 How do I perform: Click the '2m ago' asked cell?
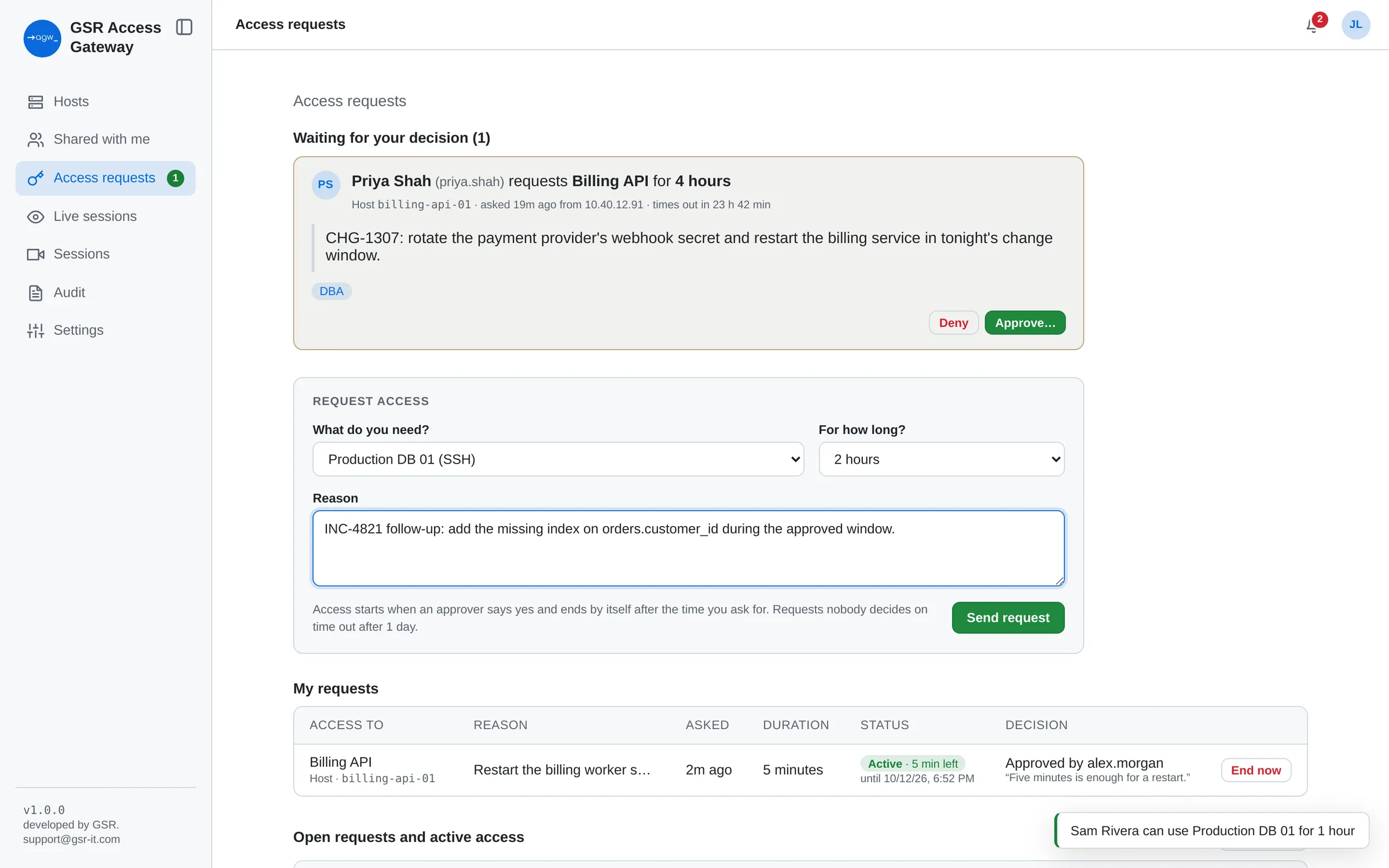click(708, 770)
